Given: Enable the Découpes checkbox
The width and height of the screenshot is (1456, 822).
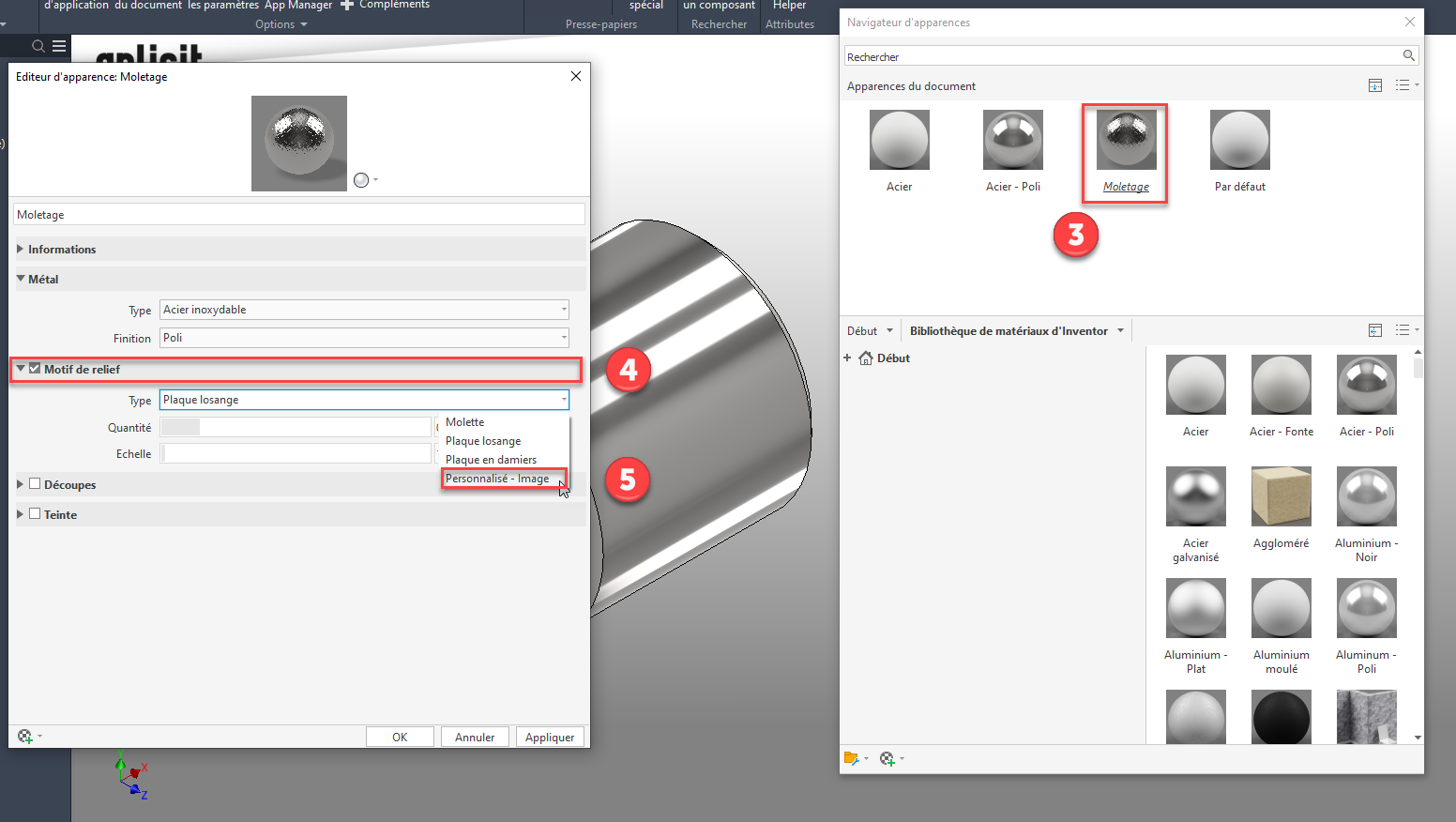Looking at the screenshot, I should point(35,484).
